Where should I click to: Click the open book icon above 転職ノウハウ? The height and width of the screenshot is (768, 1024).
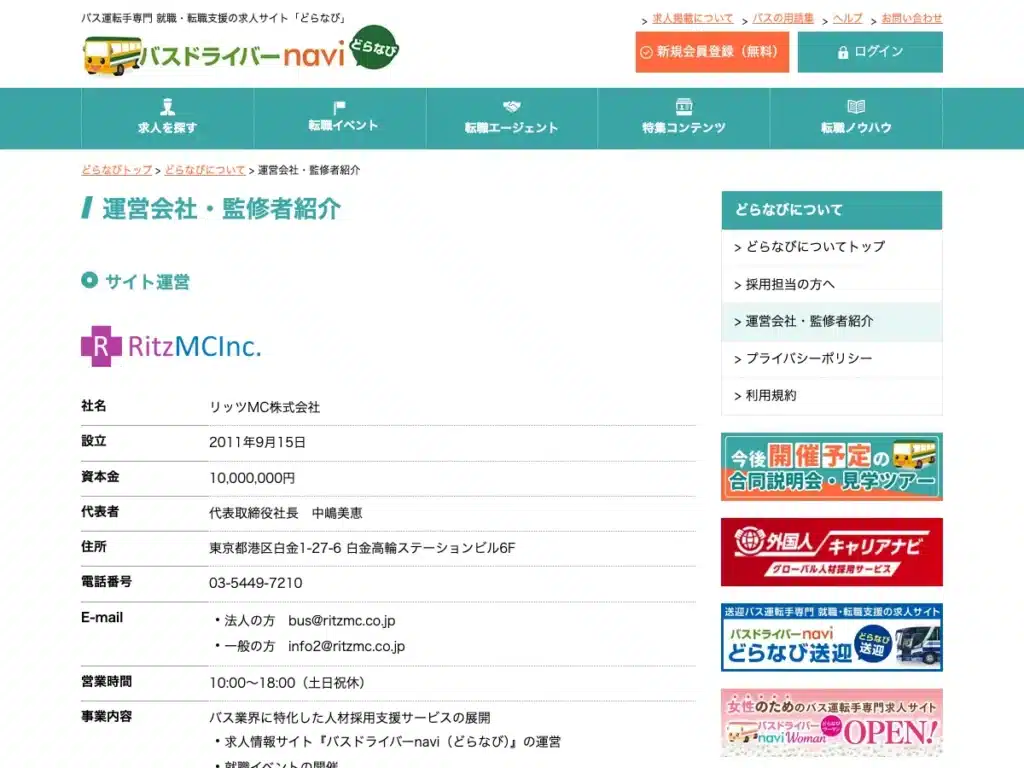(856, 106)
